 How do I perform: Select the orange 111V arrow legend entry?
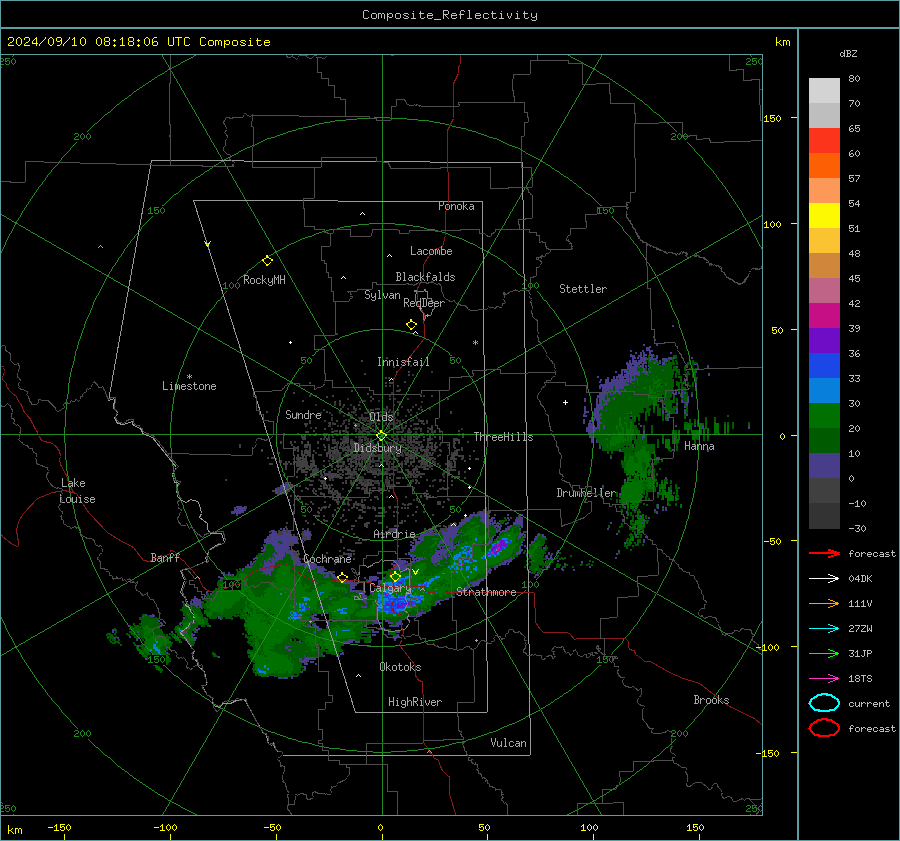click(x=824, y=603)
